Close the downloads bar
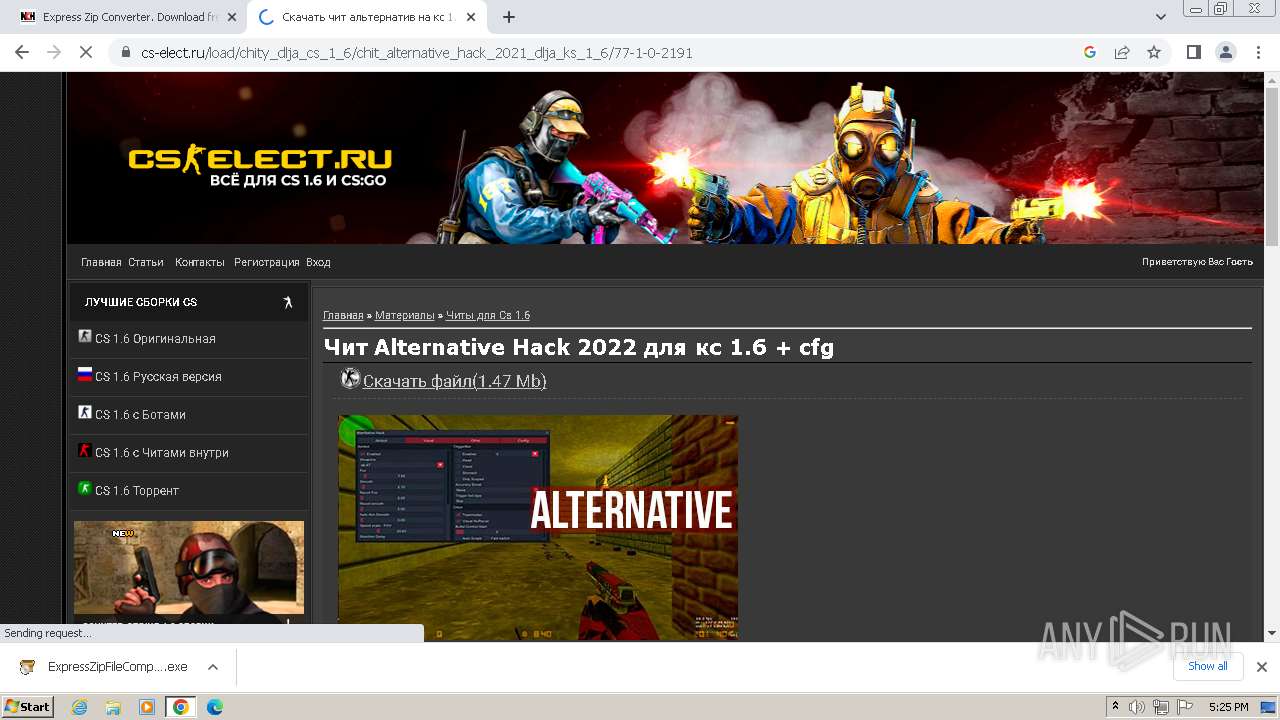Screen dimensions: 1280x720 (x=1262, y=667)
